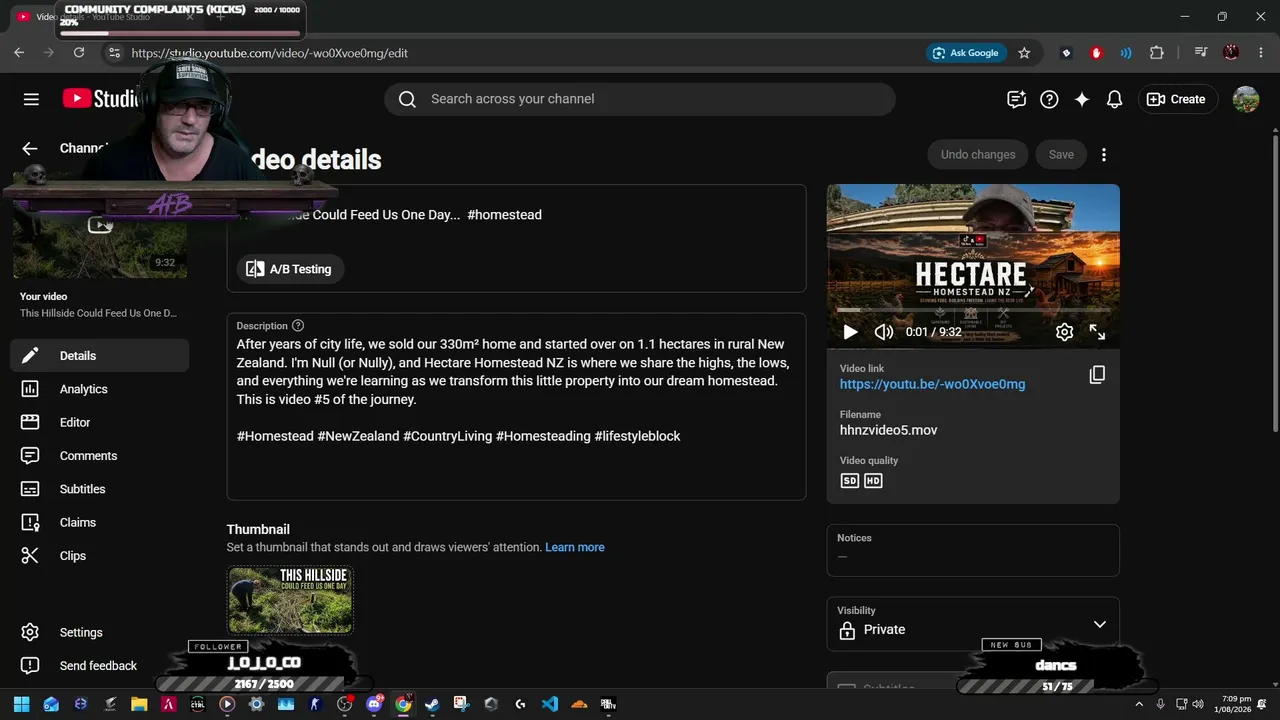
Task: Reload the page in Chrome
Action: (x=79, y=53)
